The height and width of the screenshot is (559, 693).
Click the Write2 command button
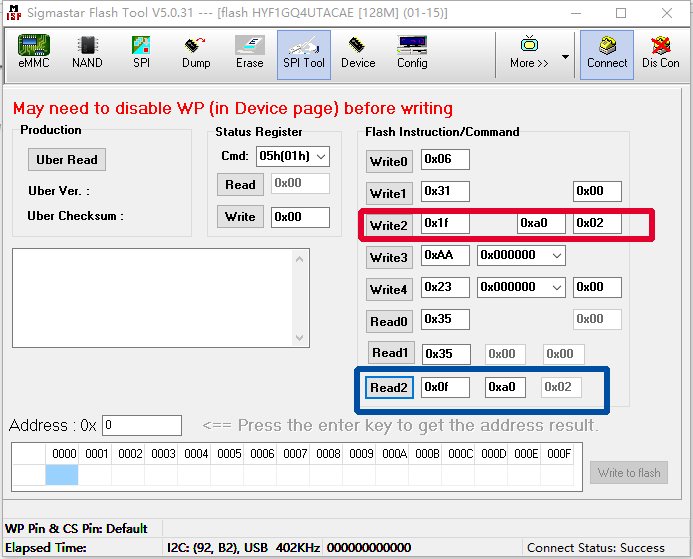click(389, 225)
